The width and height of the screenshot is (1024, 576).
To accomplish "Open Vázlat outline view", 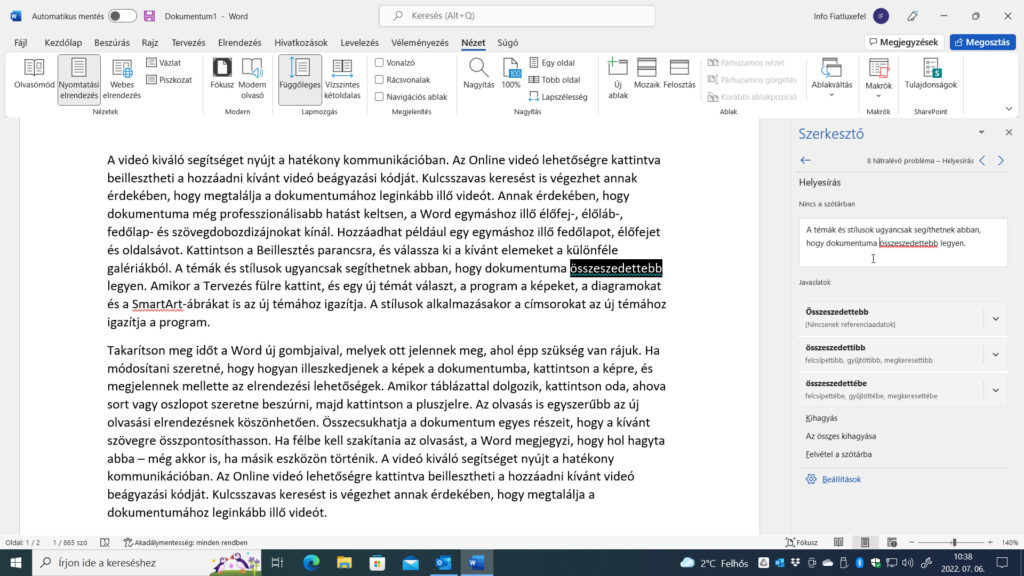I will point(164,63).
